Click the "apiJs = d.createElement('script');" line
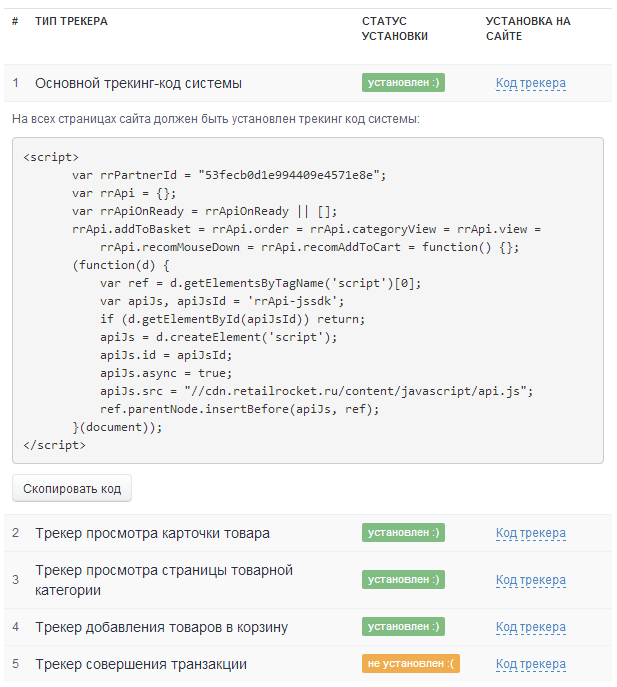Screen dimensions: 617x687 [x=218, y=337]
